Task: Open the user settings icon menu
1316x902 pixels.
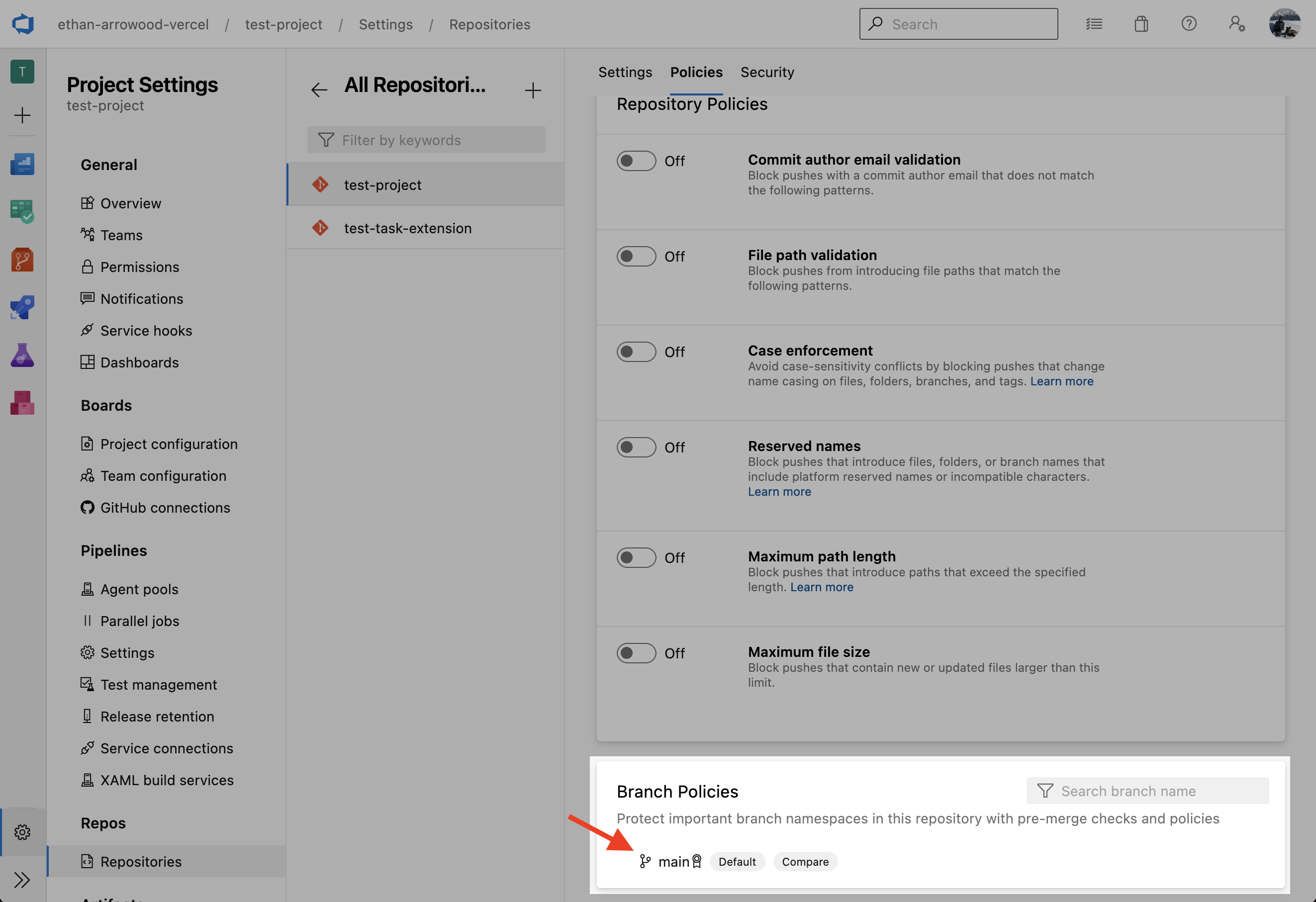Action: coord(1236,24)
